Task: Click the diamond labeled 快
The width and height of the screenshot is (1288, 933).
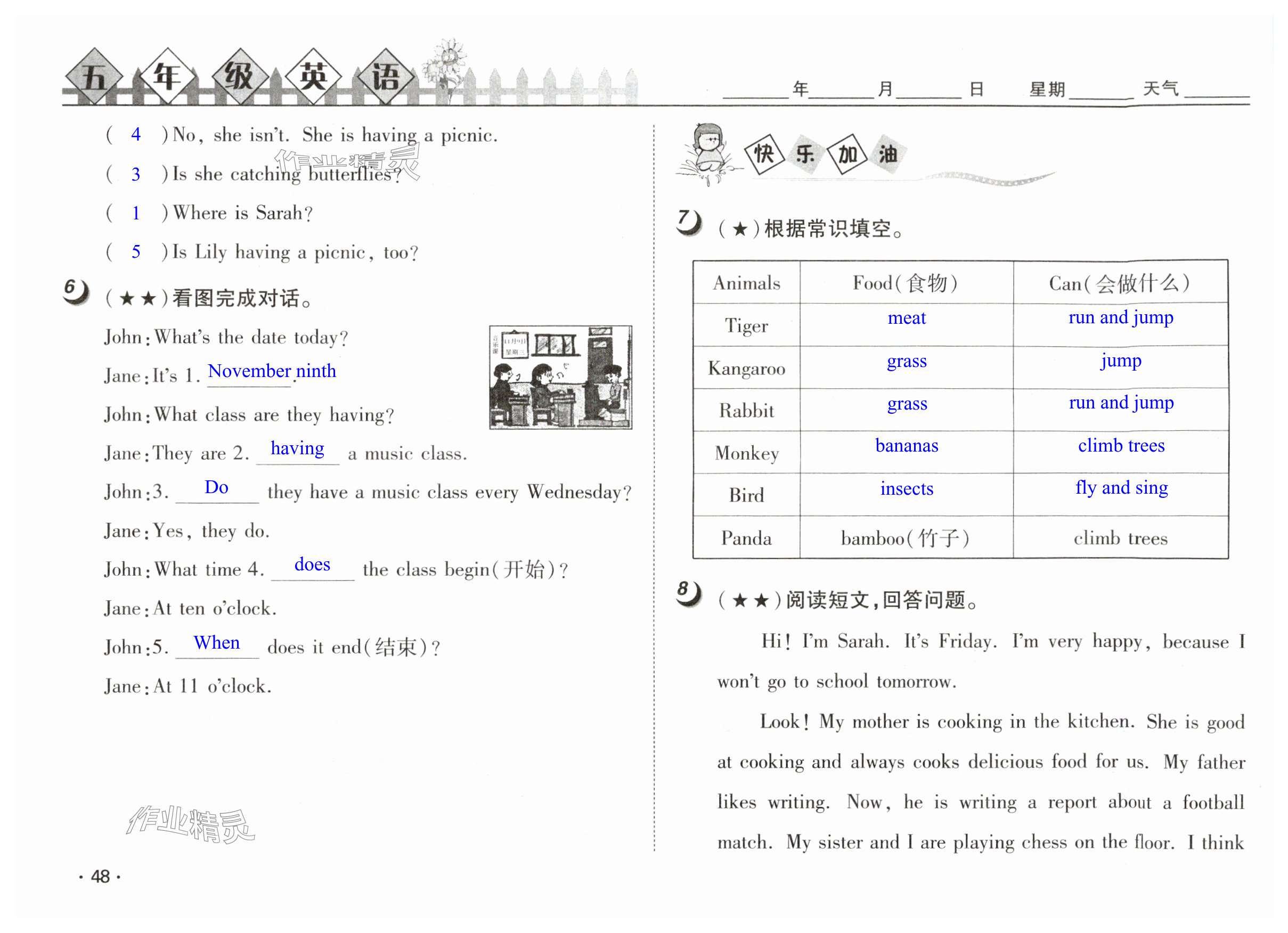Action: click(764, 154)
